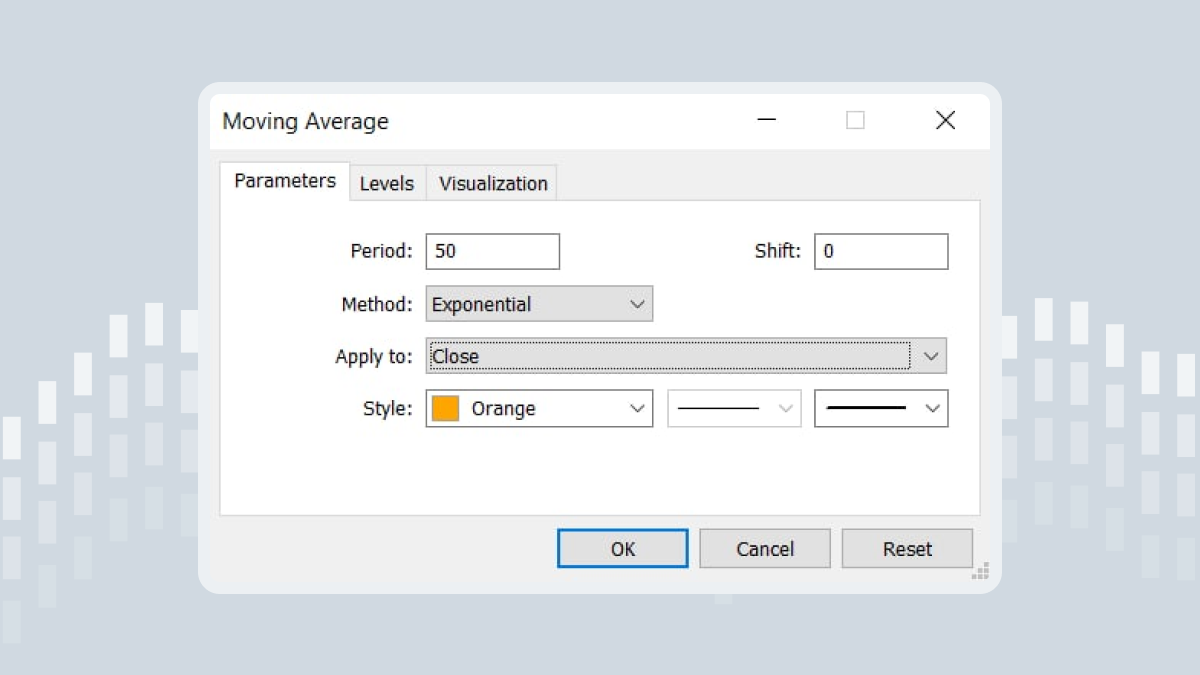Click the maximize window icon
The width and height of the screenshot is (1200, 675).
[x=855, y=121]
